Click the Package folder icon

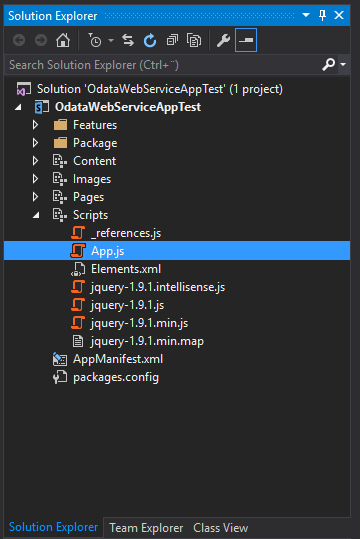click(x=61, y=143)
